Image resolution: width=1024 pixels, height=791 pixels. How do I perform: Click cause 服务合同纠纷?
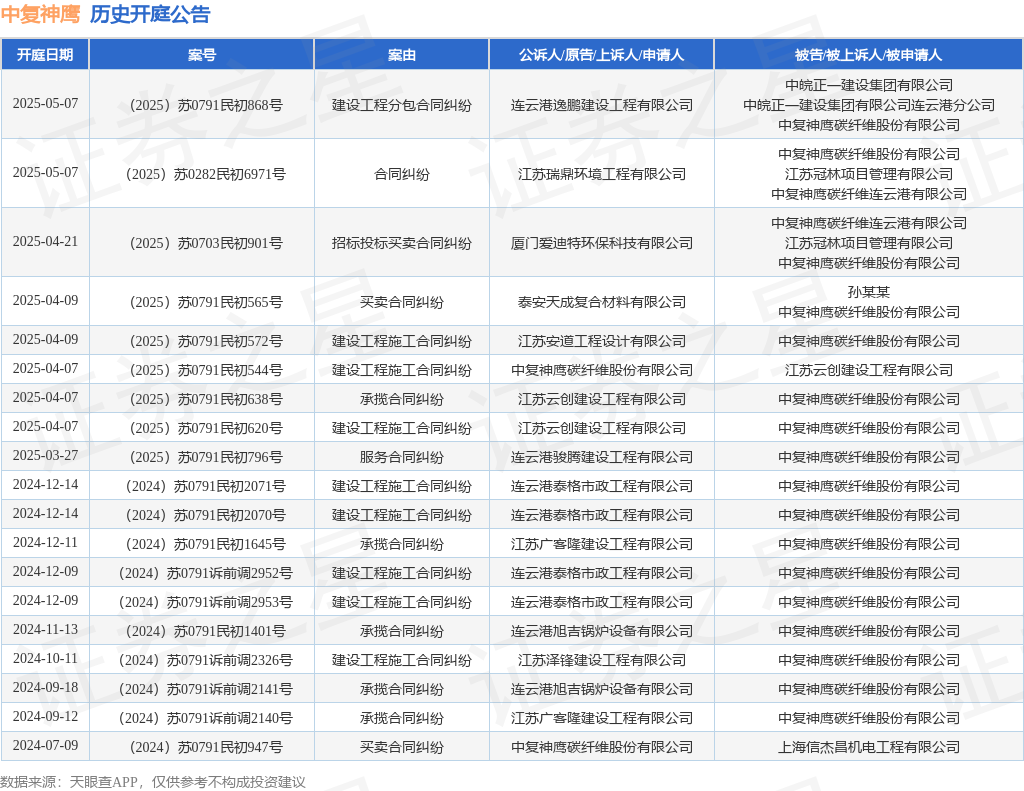click(x=402, y=457)
